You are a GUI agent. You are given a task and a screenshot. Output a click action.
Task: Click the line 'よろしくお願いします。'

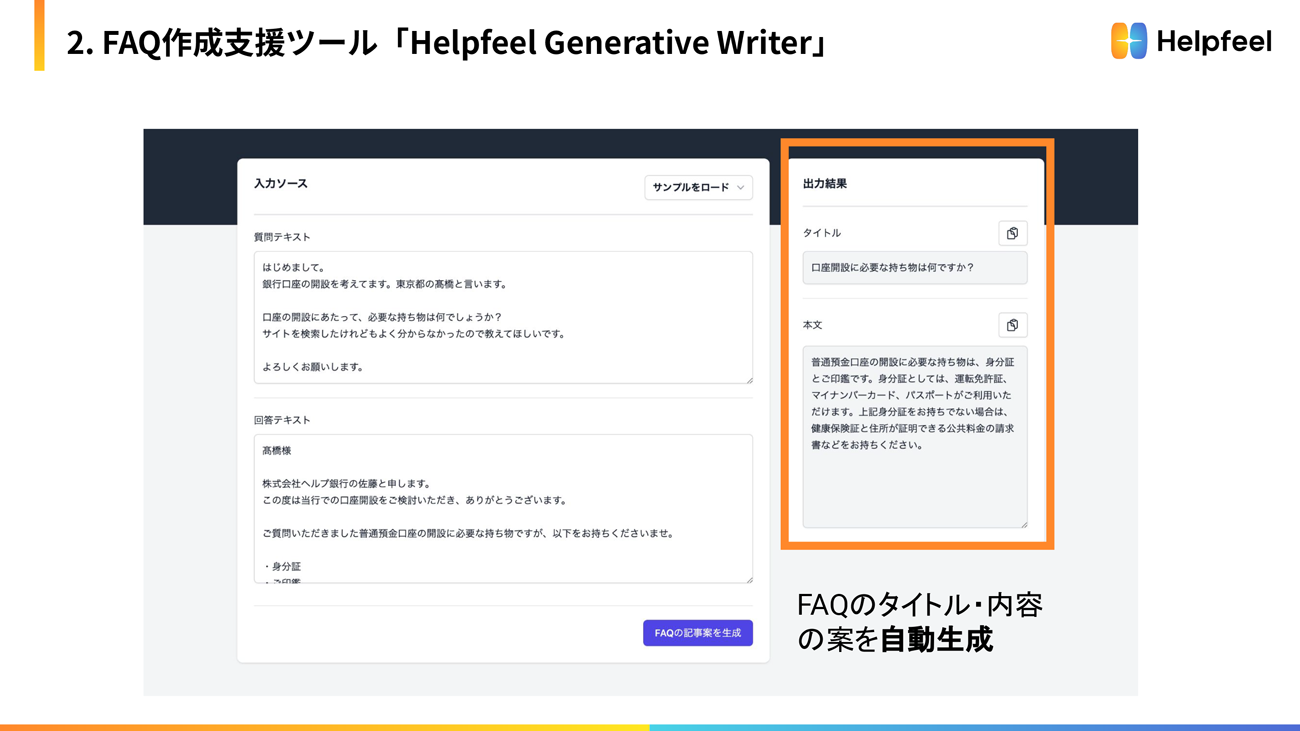point(315,367)
